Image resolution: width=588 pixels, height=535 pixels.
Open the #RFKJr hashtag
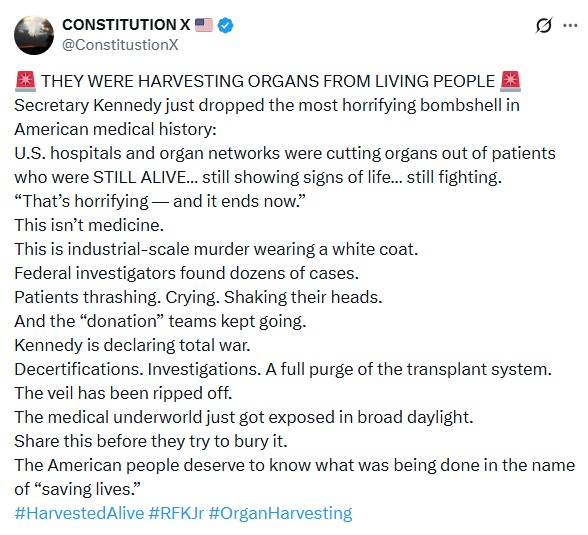click(176, 513)
